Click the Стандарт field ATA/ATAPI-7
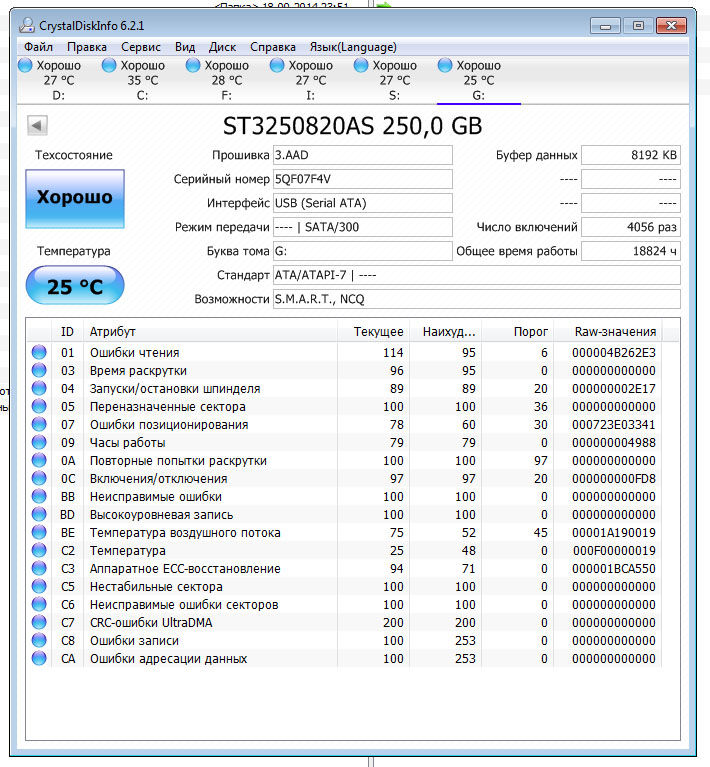Image resolution: width=710 pixels, height=767 pixels. point(477,275)
